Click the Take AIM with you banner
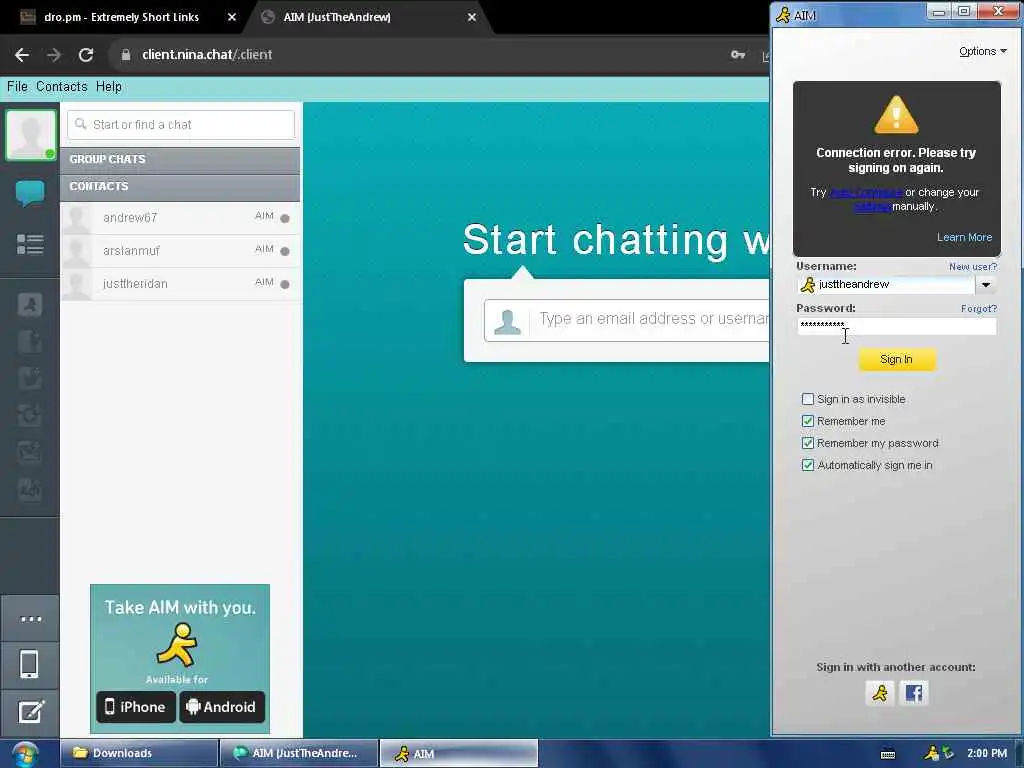Screen dimensions: 1024x768 click(180, 658)
